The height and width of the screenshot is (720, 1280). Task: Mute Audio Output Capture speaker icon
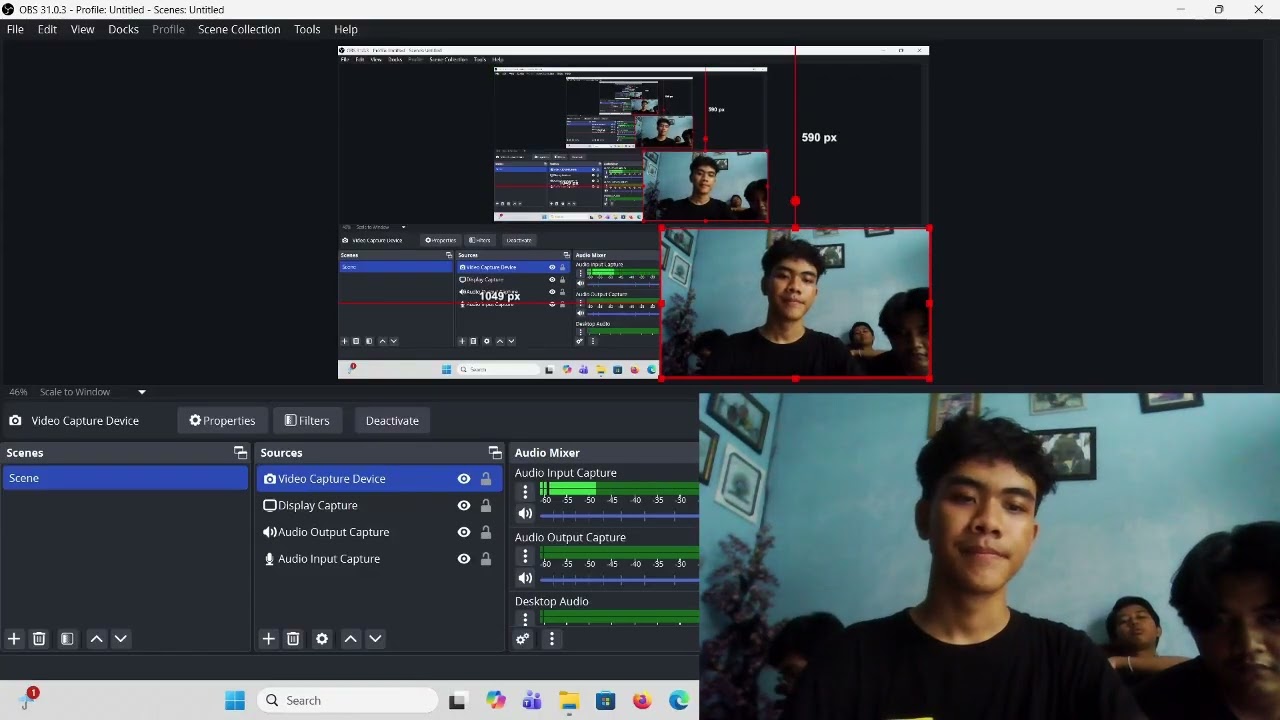coord(525,578)
